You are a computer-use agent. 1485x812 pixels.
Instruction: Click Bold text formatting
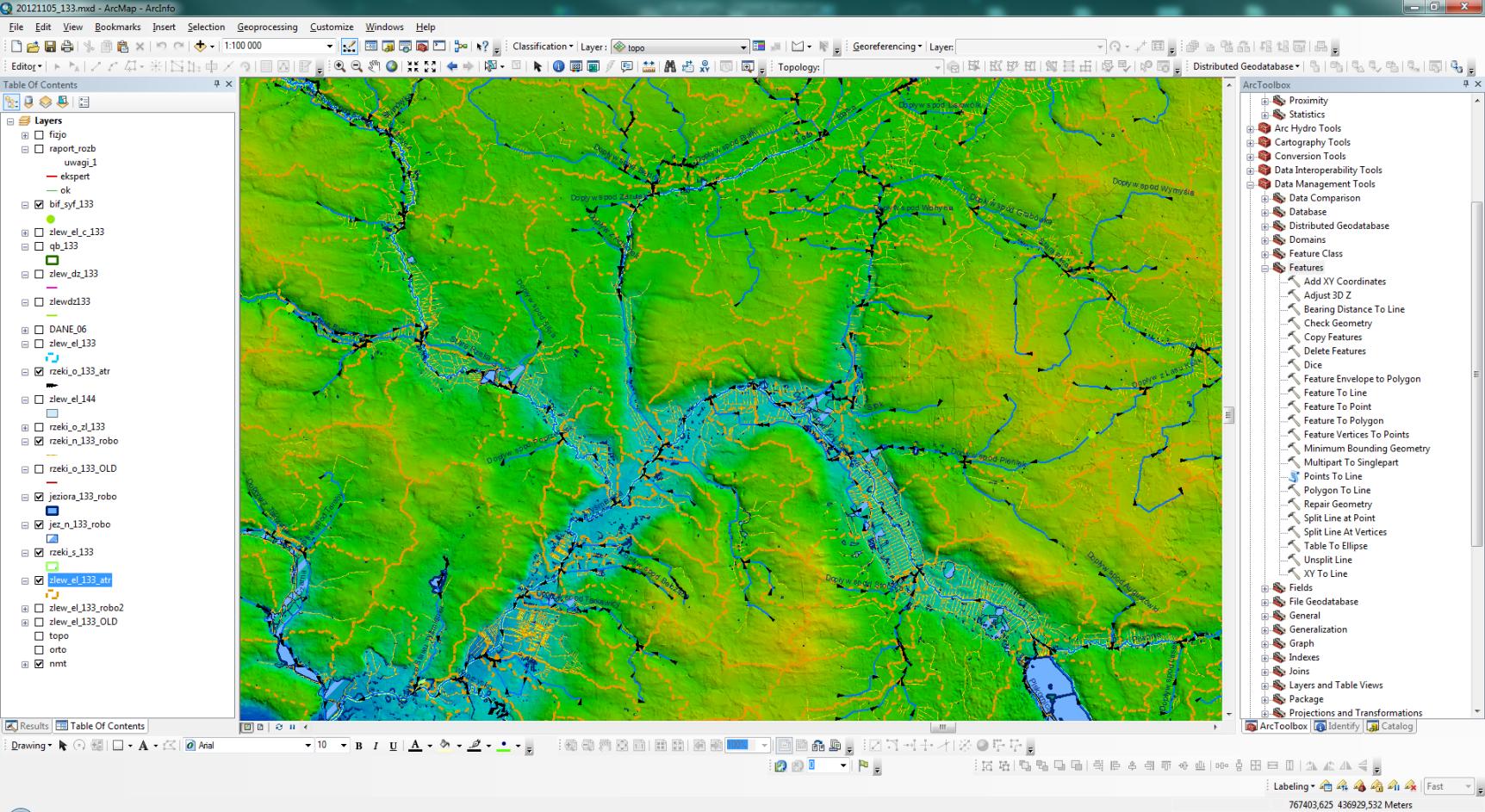pos(358,746)
